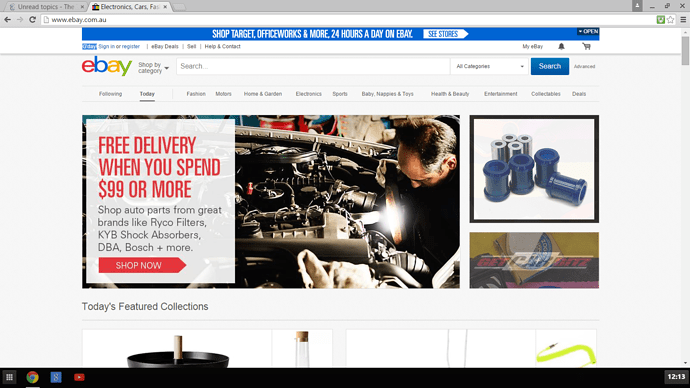Open YouTube icon in the taskbar
Image resolution: width=690 pixels, height=388 pixels.
click(79, 377)
